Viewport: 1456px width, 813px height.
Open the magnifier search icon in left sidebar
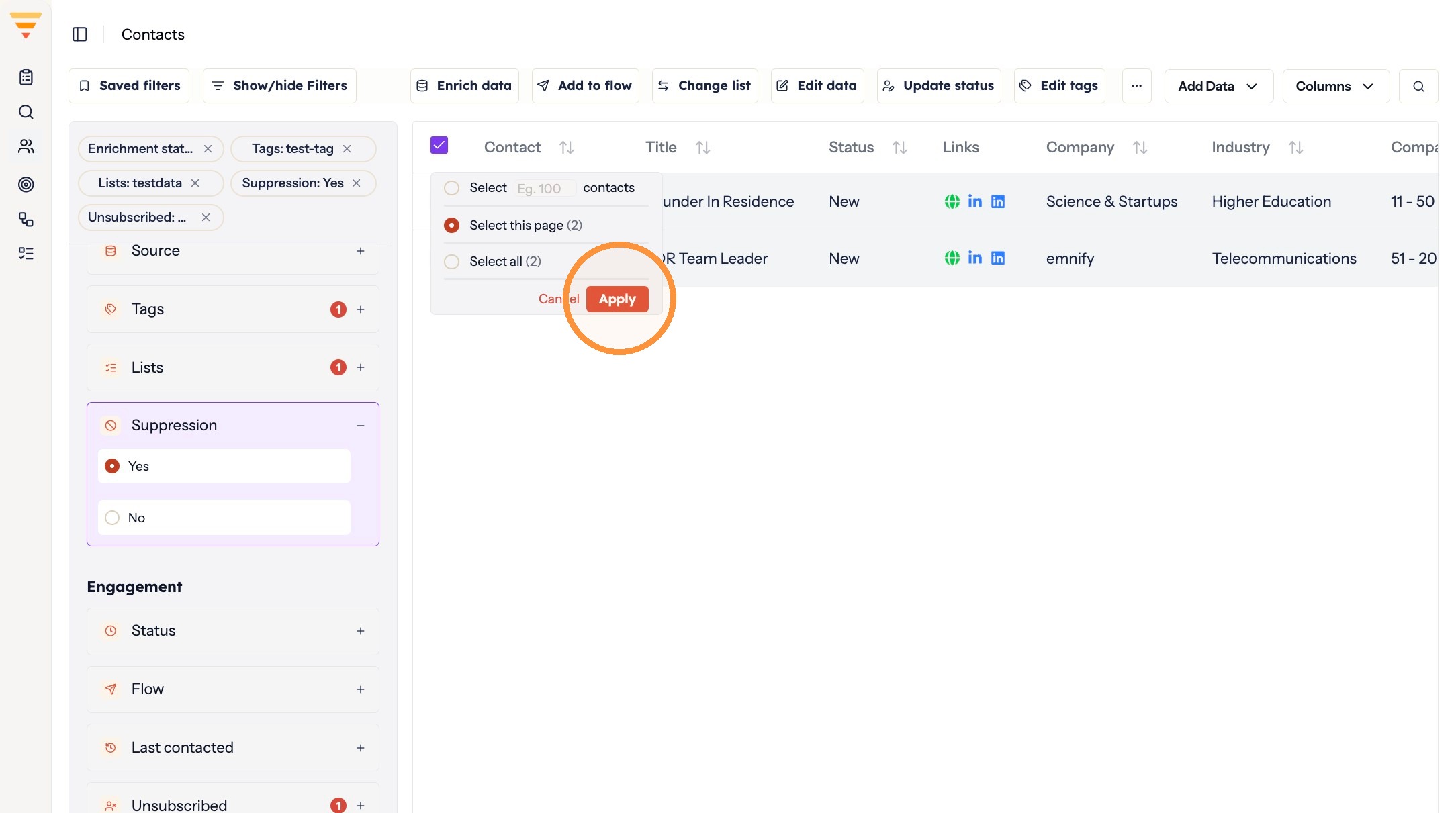(x=26, y=112)
